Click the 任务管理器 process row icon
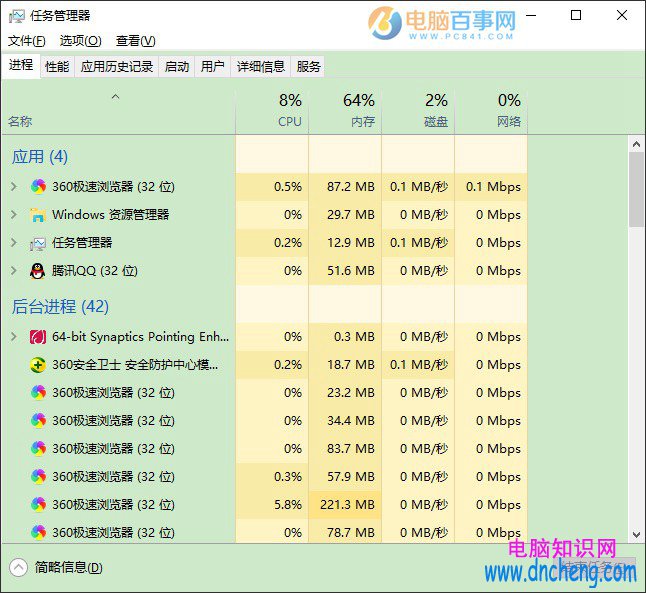This screenshot has height=593, width=646. pyautogui.click(x=37, y=243)
